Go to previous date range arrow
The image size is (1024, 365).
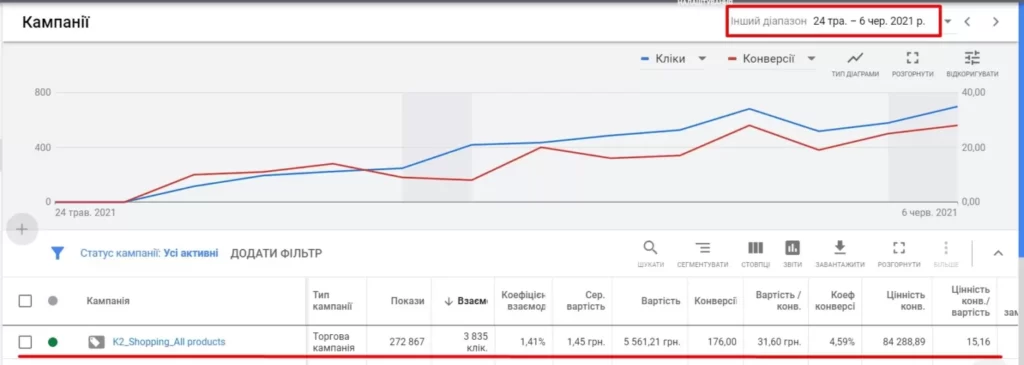[968, 22]
